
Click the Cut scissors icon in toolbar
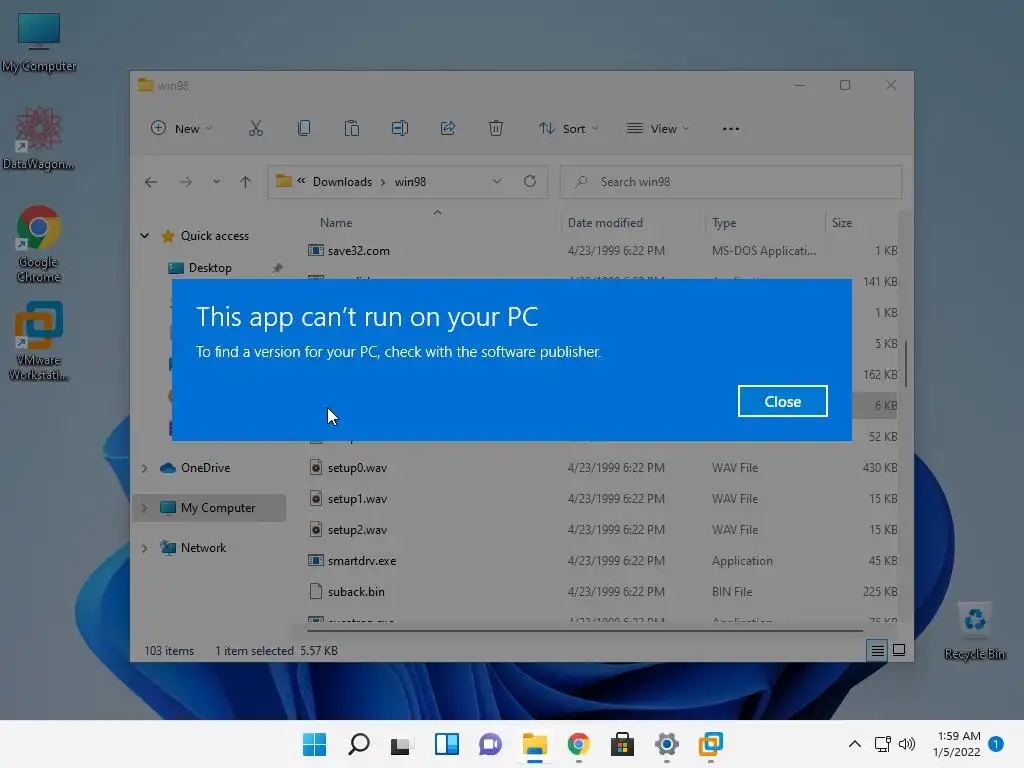(x=255, y=128)
